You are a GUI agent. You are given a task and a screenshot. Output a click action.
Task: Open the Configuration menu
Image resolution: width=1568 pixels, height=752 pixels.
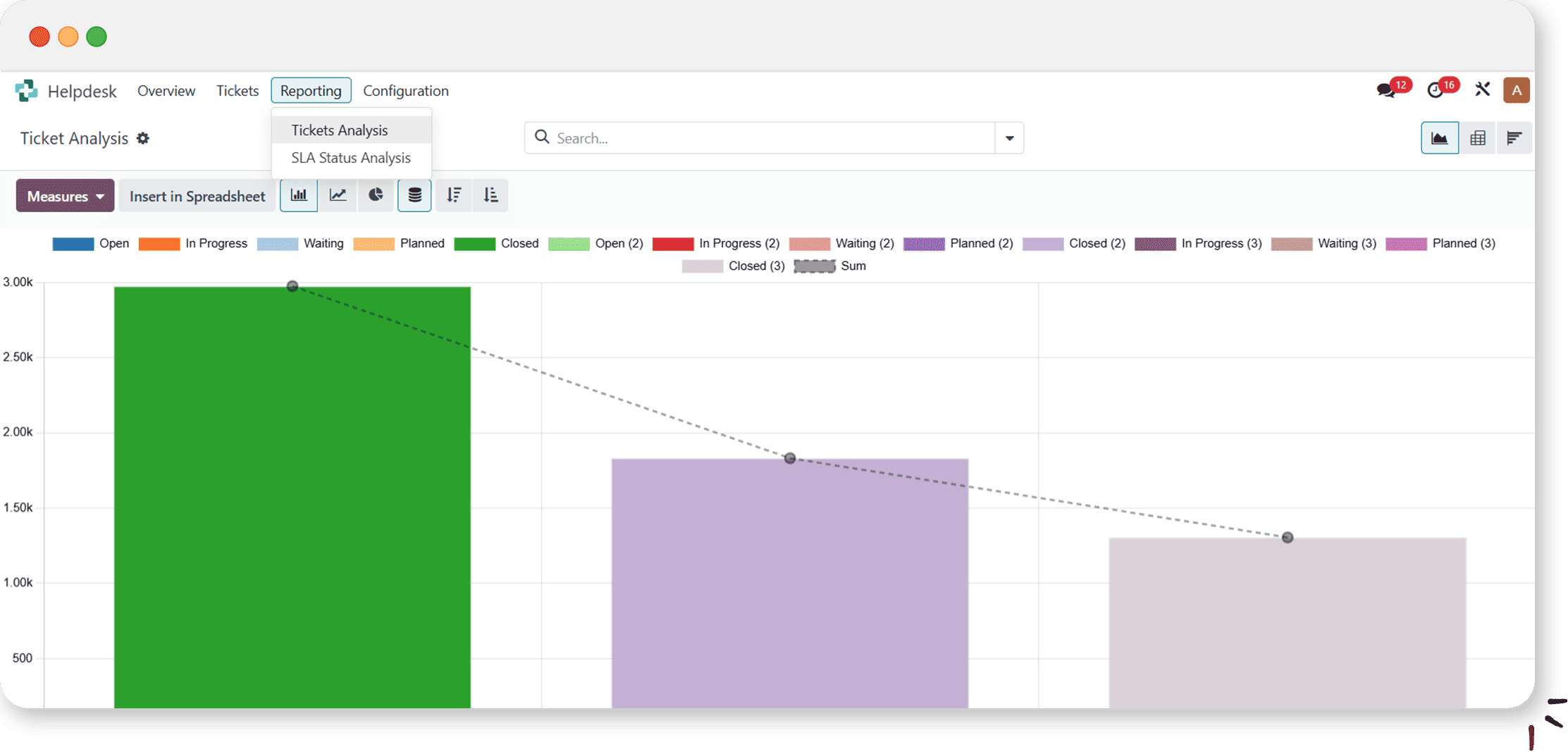(x=405, y=91)
